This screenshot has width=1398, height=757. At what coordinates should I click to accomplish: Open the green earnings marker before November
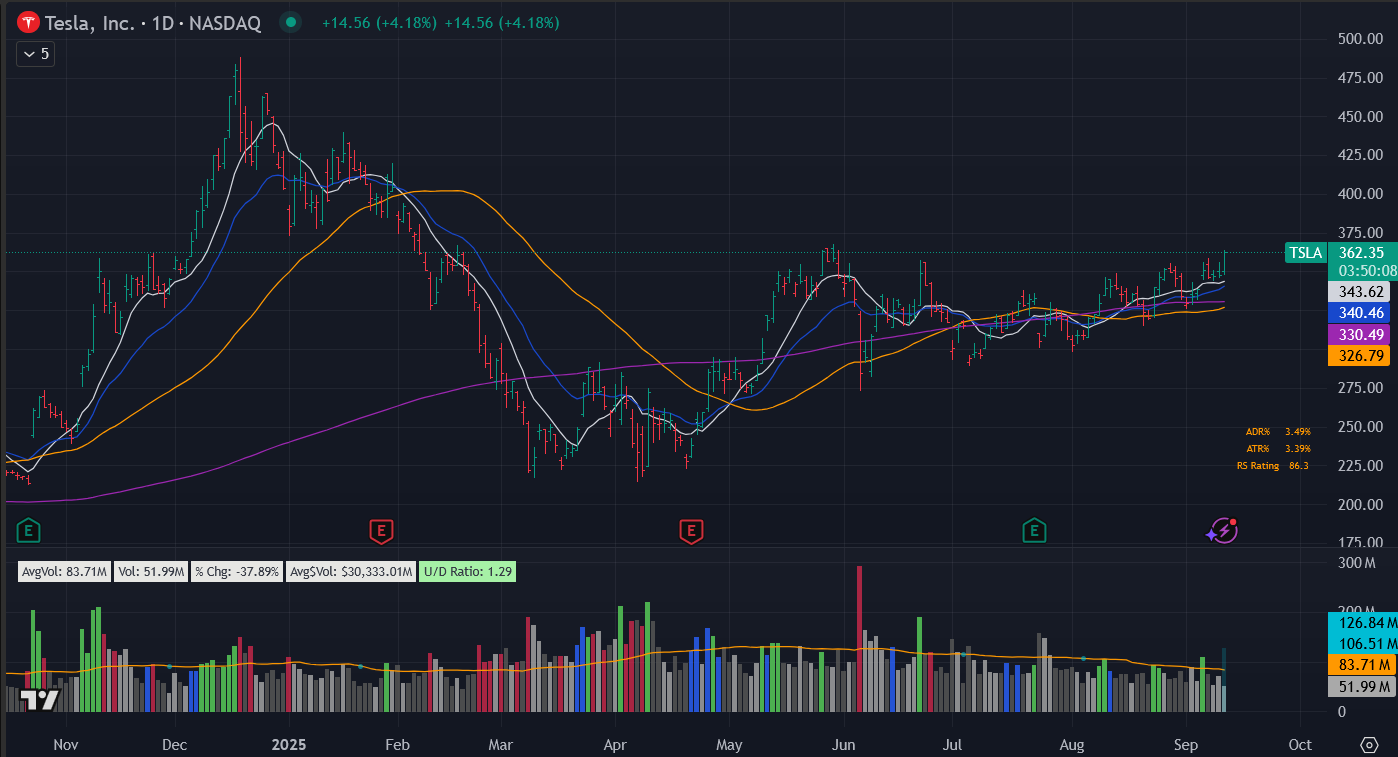coord(30,530)
